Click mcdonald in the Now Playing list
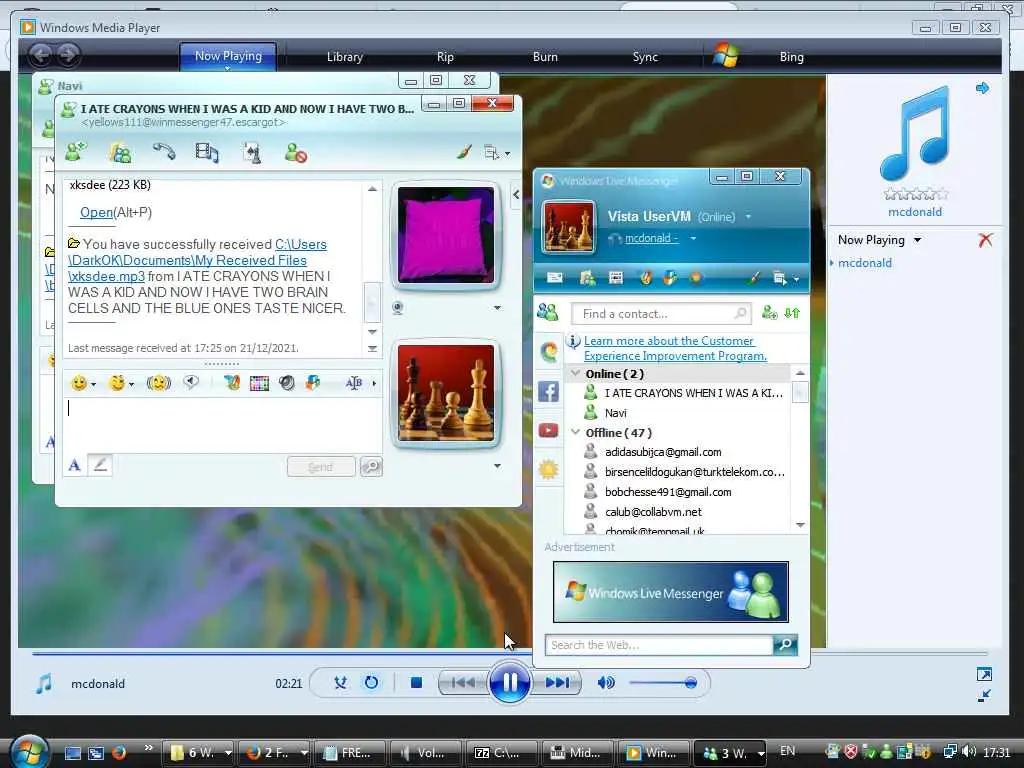 click(865, 263)
